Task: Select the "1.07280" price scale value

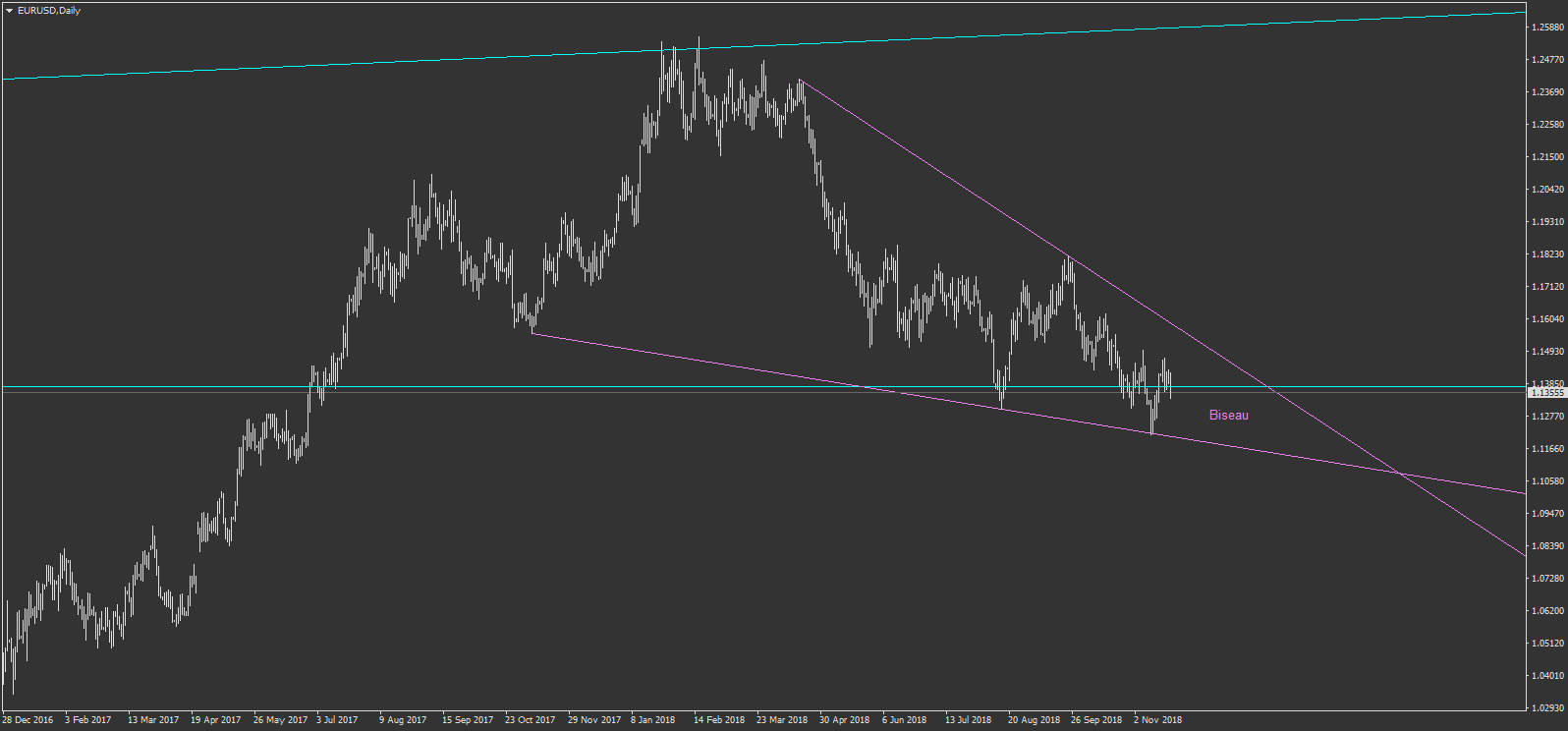Action: [1547, 579]
